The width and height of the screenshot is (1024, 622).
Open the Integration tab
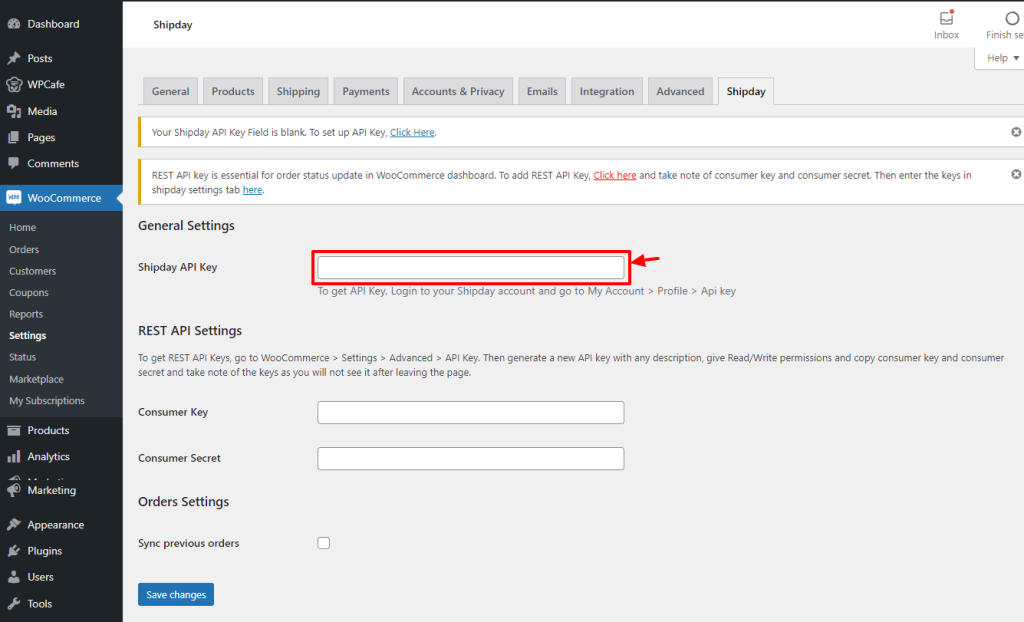(607, 91)
